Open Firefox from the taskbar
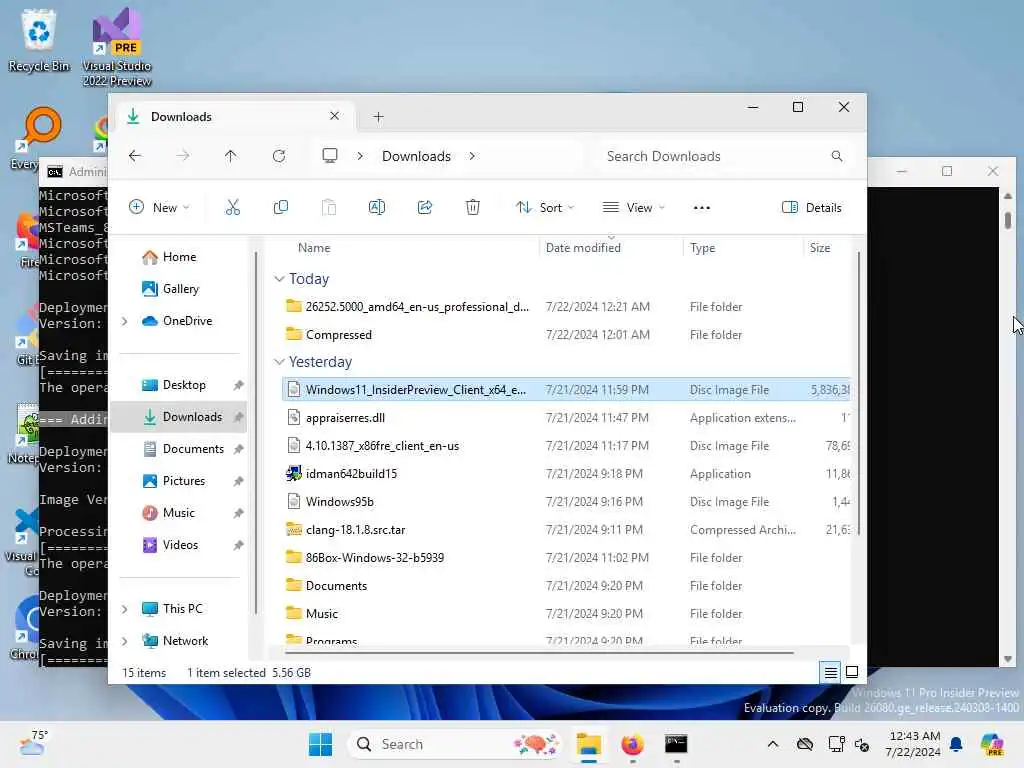Screen dimensions: 1024x768 point(632,744)
